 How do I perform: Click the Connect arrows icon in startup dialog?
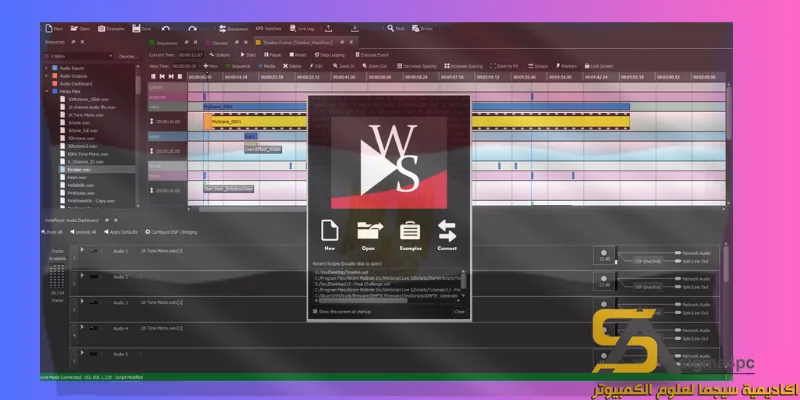[x=447, y=231]
